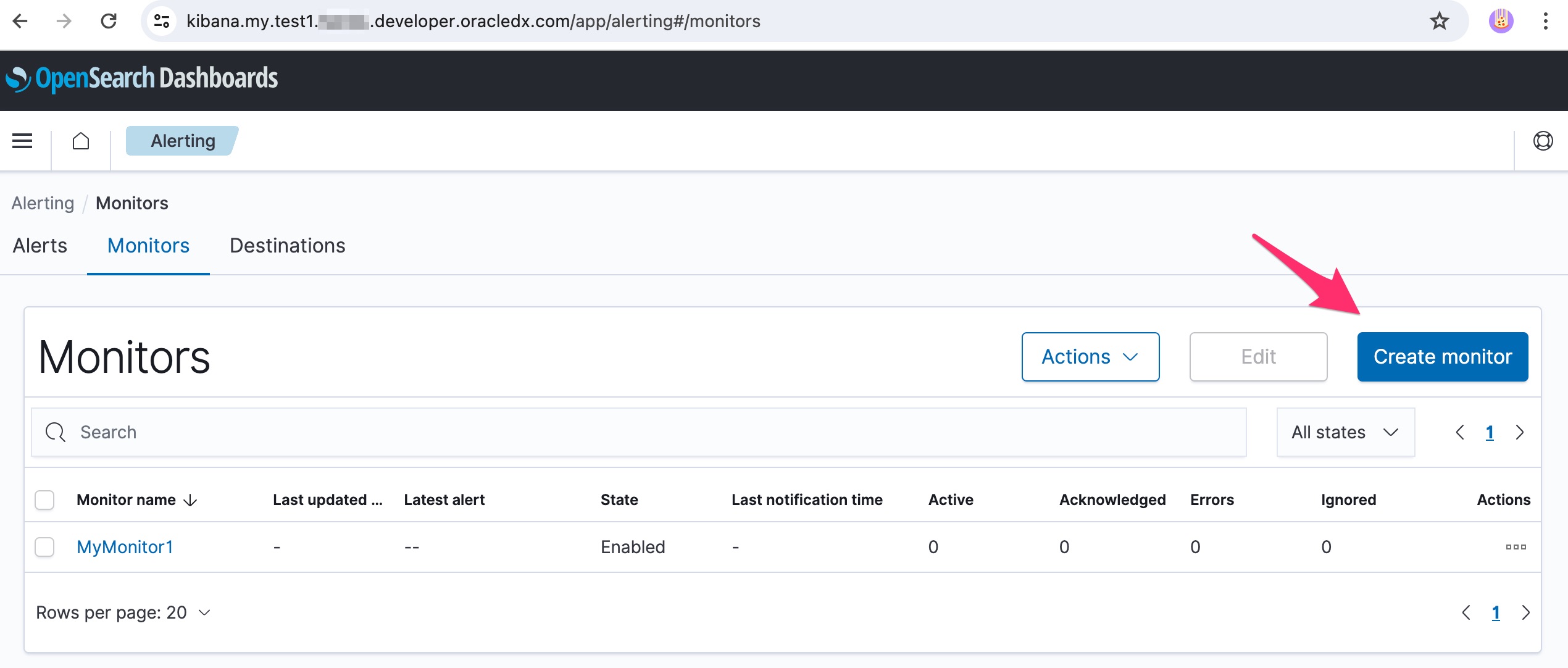This screenshot has height=668, width=1568.
Task: Select all monitors header checkbox
Action: click(44, 499)
